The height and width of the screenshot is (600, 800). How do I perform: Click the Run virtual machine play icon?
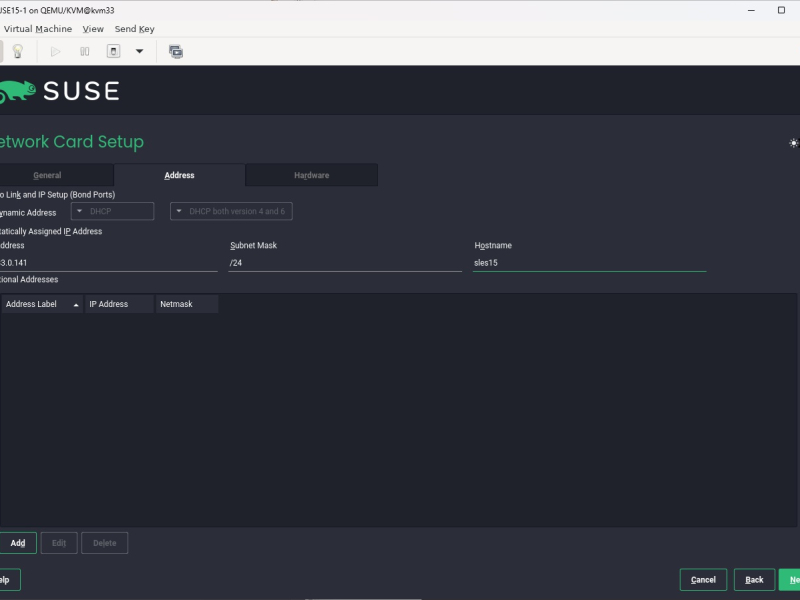(x=56, y=51)
